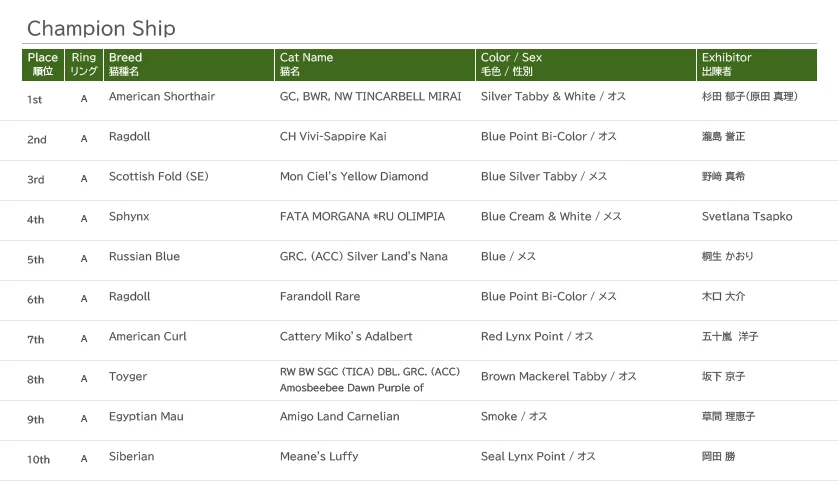The width and height of the screenshot is (839, 503).
Task: Click cat name GC, BWR, NW TINCARBELL MIRAI
Action: coord(370,97)
